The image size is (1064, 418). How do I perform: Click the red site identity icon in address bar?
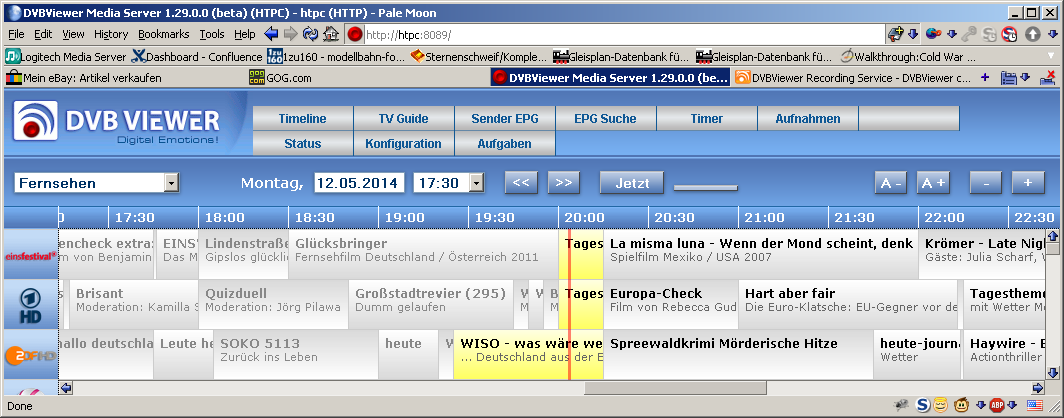coord(355,35)
